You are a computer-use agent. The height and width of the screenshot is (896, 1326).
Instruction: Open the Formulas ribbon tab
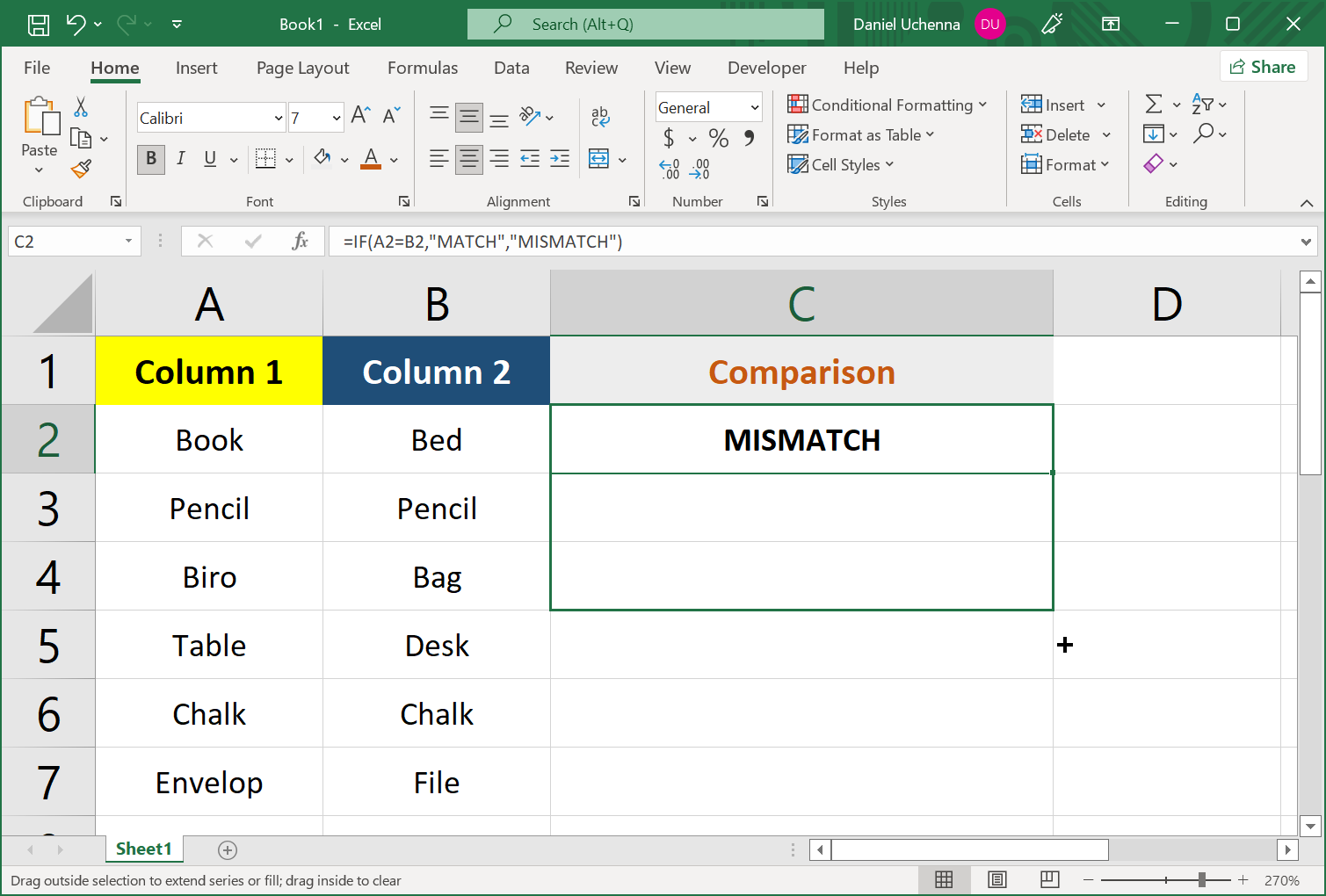point(423,68)
